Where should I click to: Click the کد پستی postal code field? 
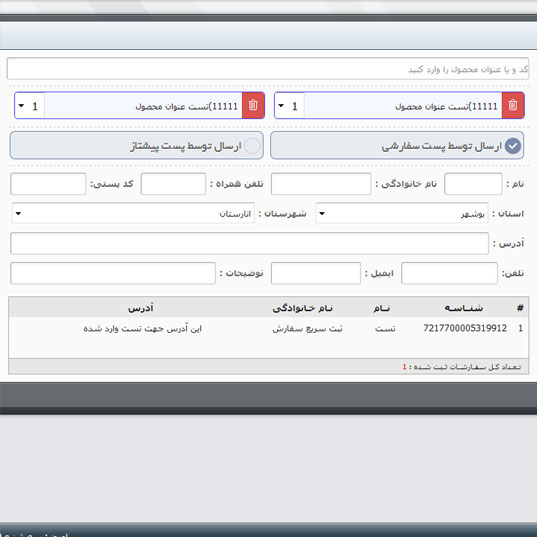[48, 184]
